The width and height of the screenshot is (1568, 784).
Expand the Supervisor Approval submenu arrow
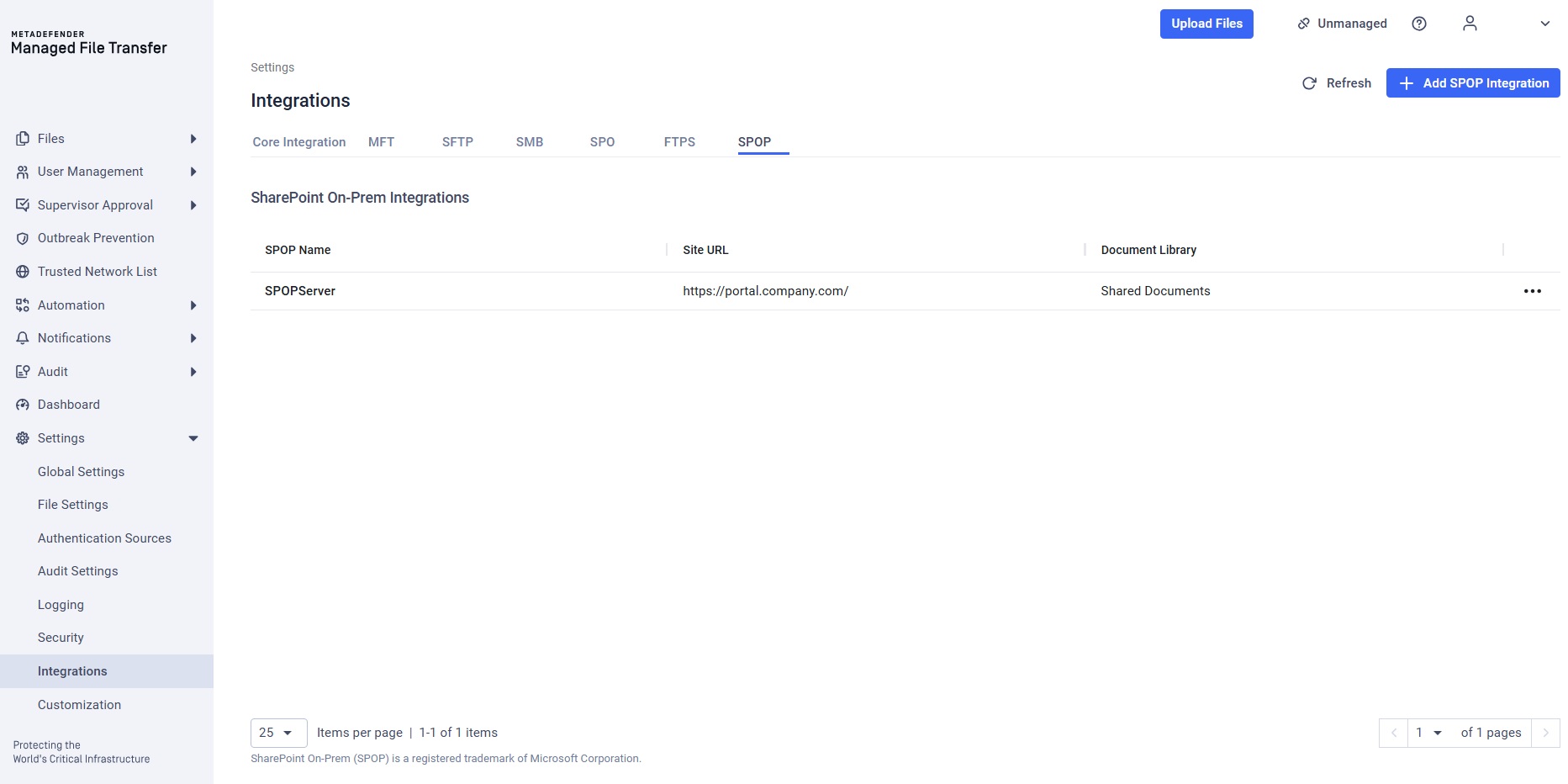tap(193, 205)
